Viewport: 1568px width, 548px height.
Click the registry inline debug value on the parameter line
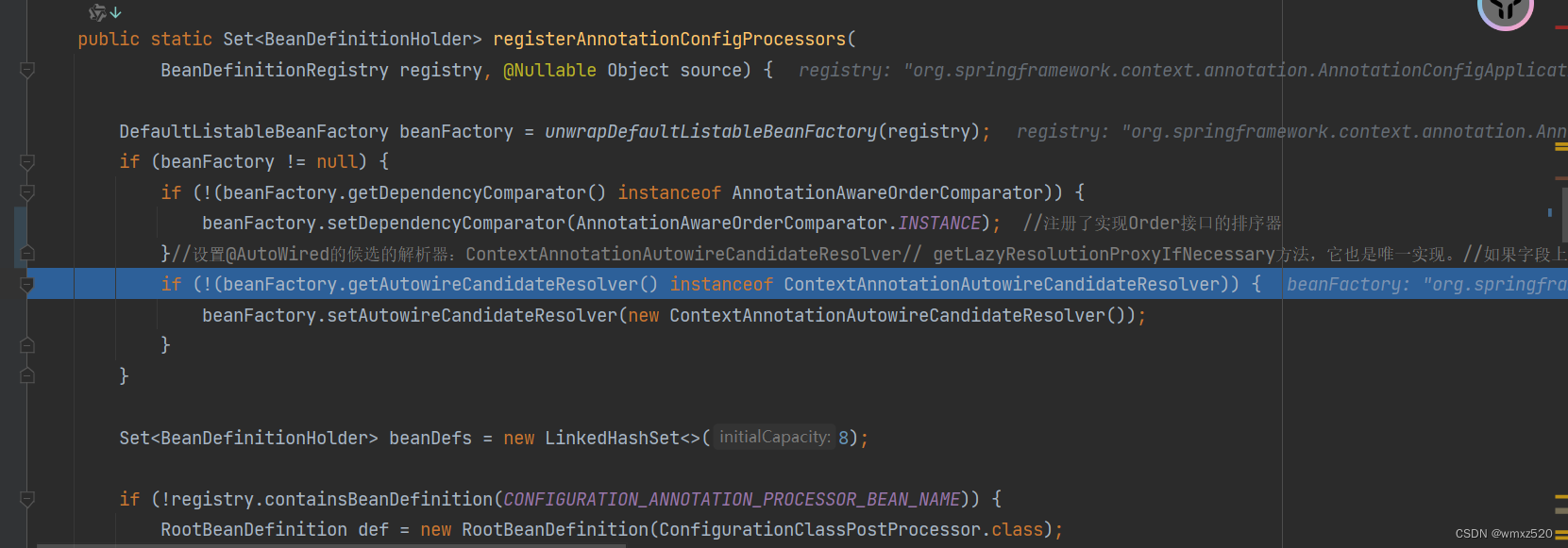pos(1183,70)
